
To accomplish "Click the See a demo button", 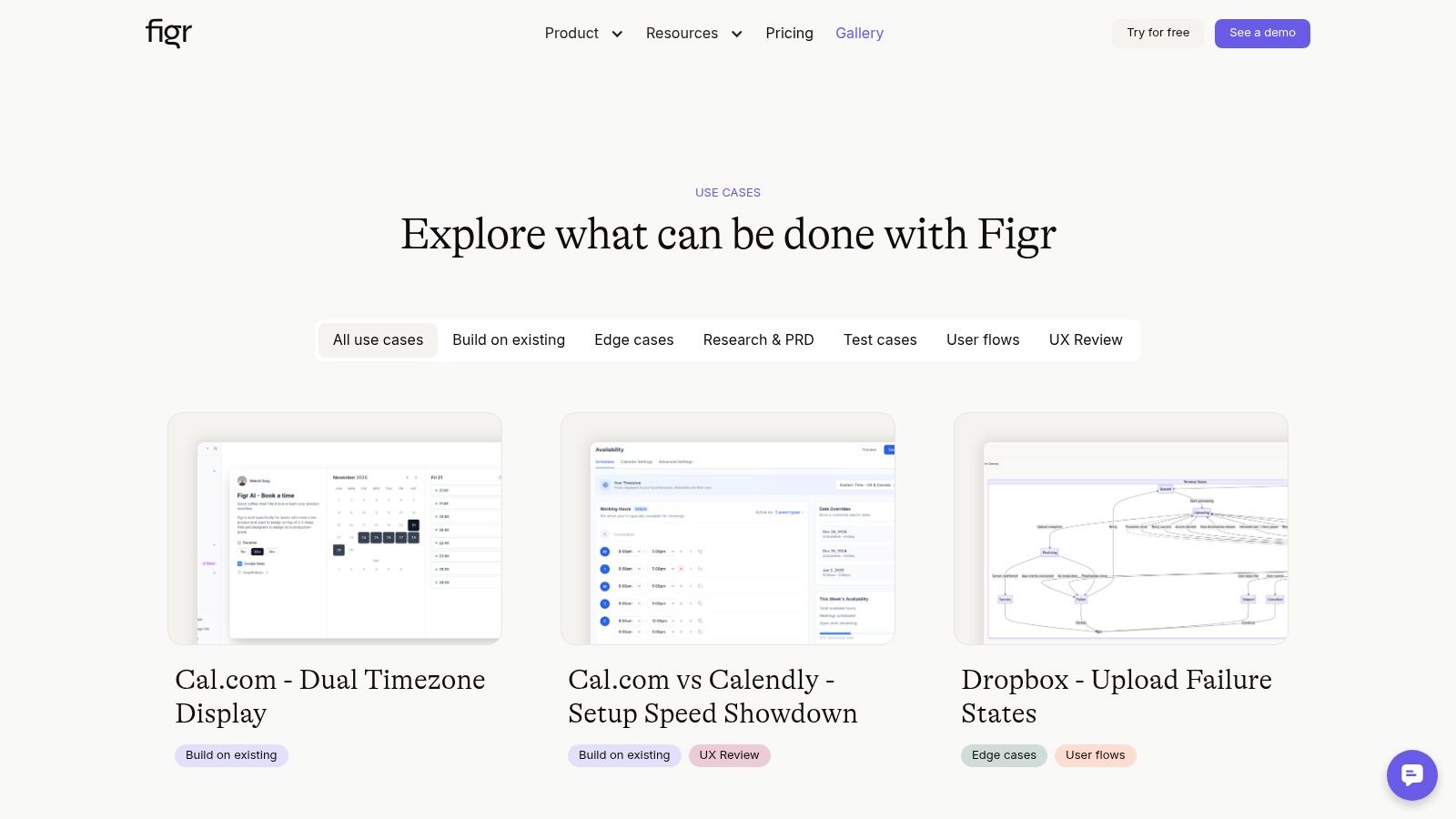I will (x=1262, y=33).
